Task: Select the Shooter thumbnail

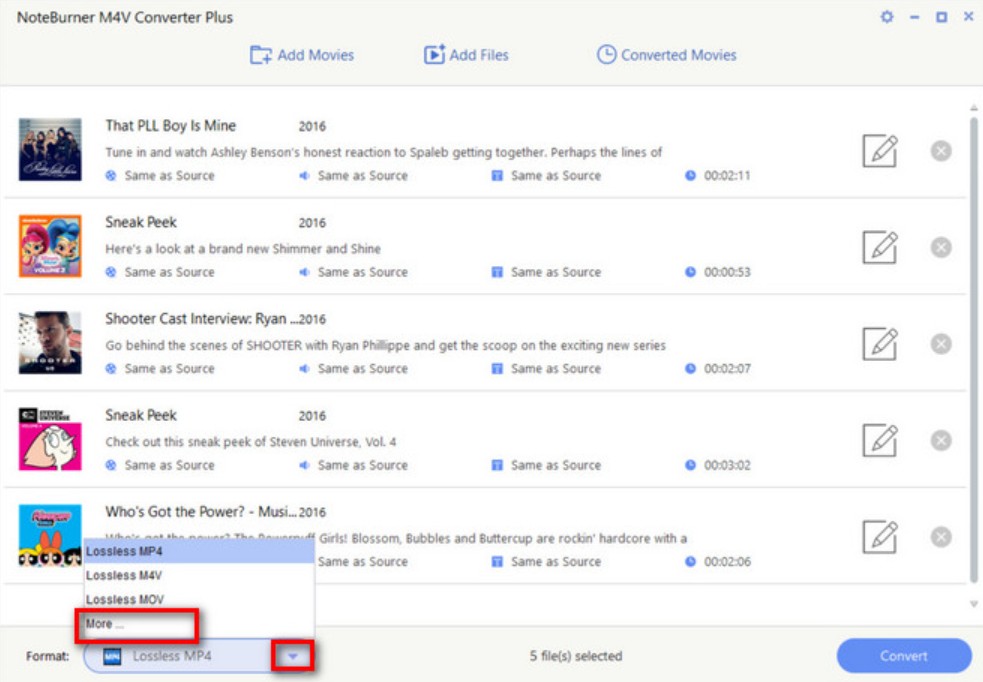Action: (x=50, y=343)
